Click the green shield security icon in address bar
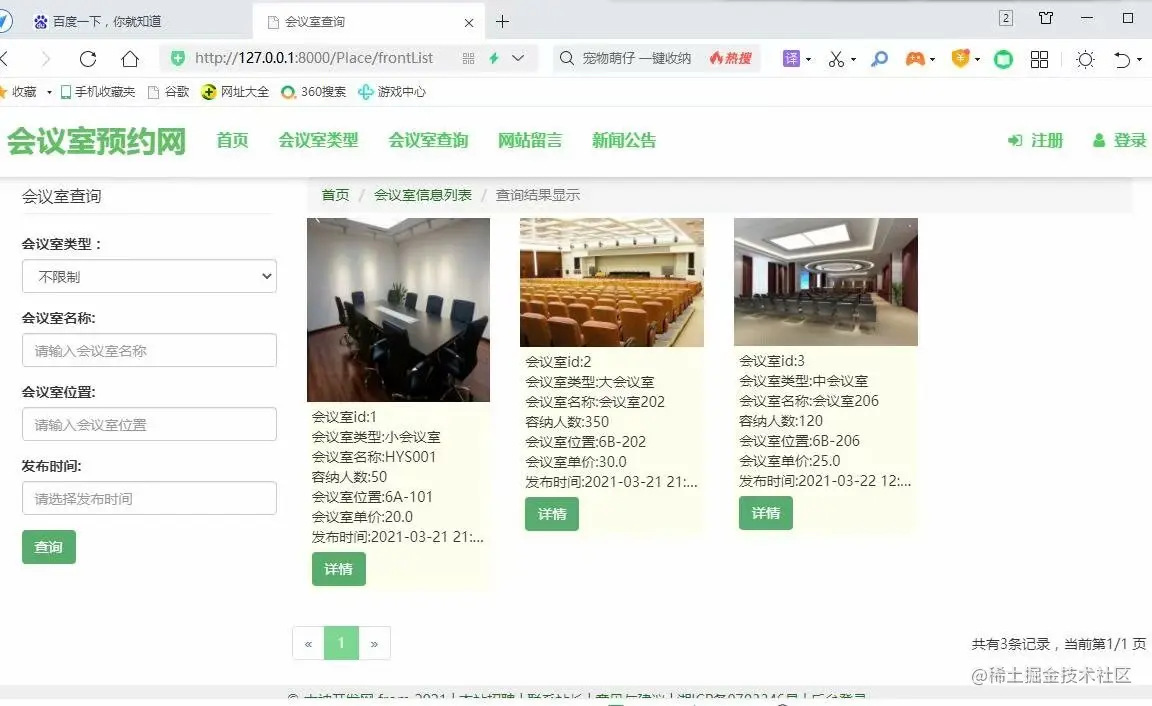This screenshot has height=706, width=1152. 178,58
